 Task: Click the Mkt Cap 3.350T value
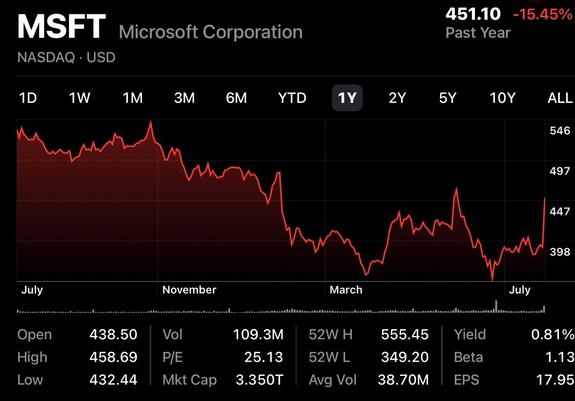click(260, 380)
